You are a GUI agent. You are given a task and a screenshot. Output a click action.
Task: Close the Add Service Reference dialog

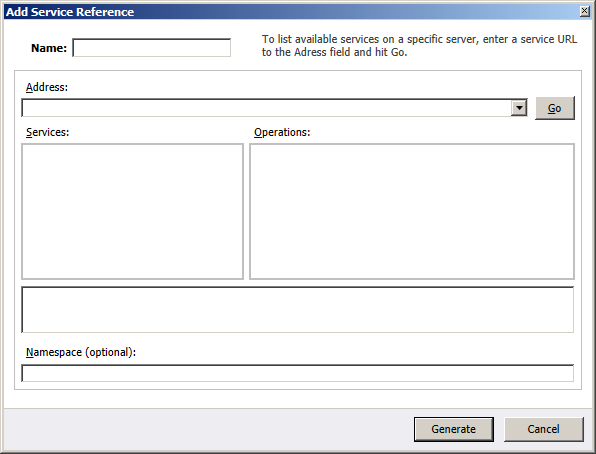[x=585, y=11]
